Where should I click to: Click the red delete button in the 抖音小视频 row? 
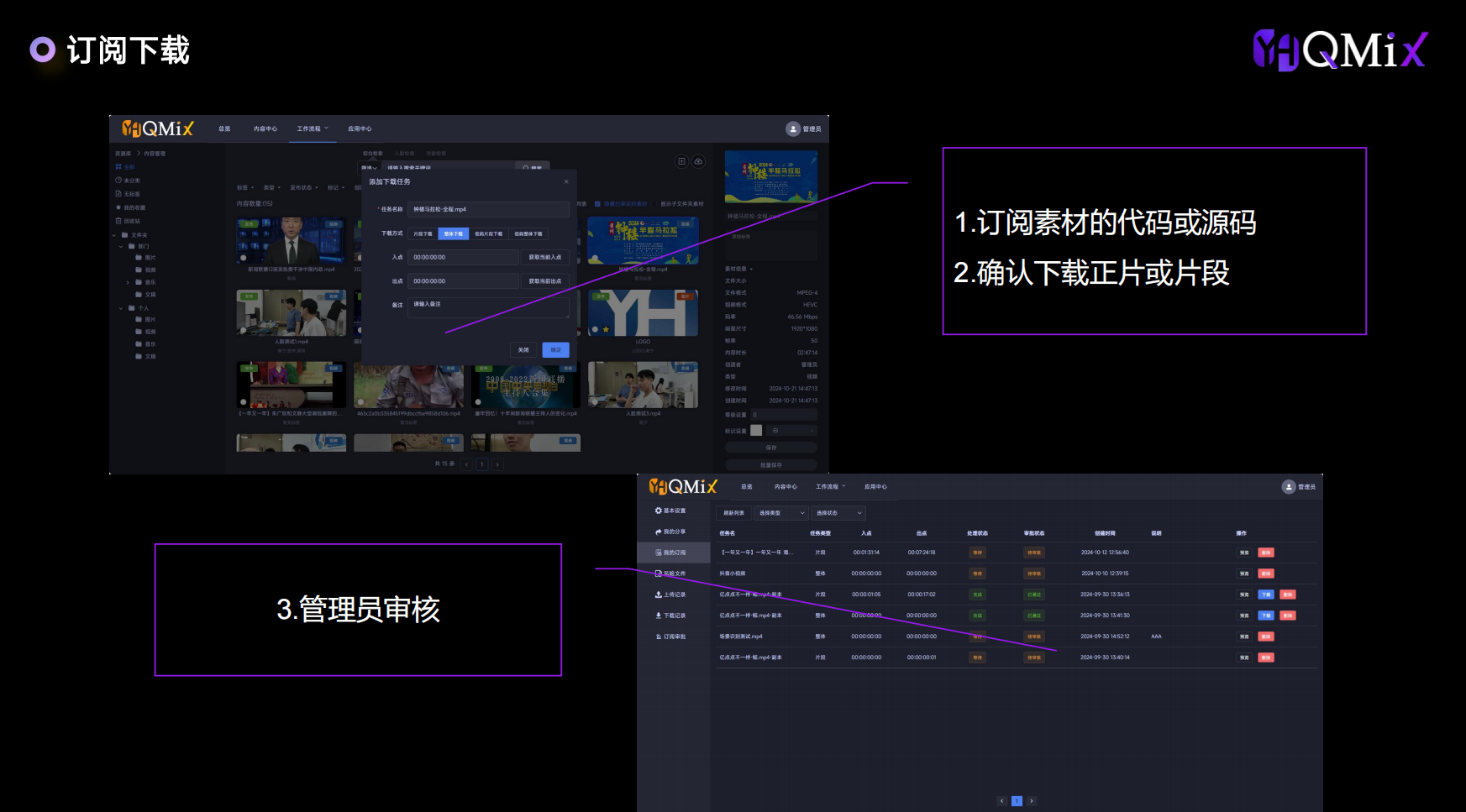click(x=1266, y=574)
